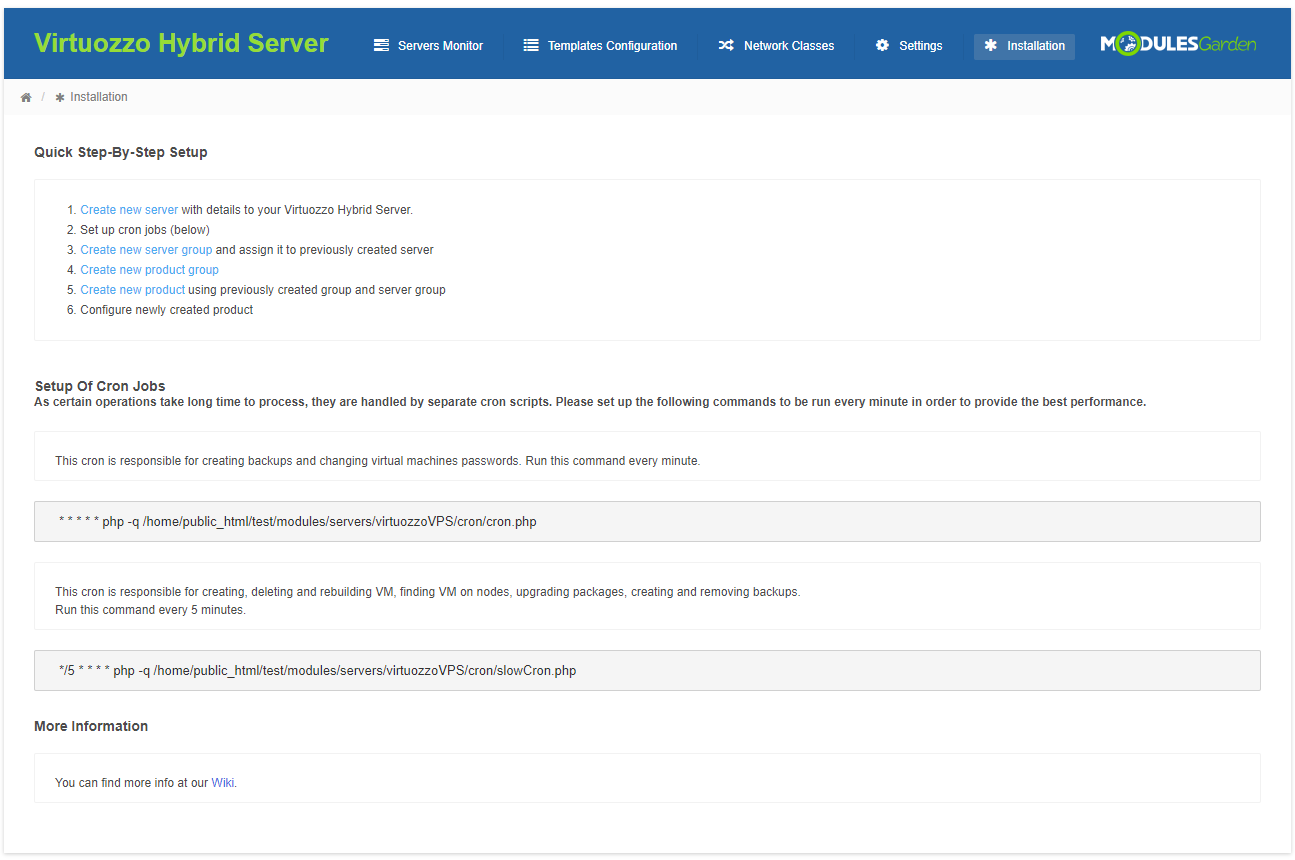Open Templates Configuration menu item
Screen dimensions: 1295x860
[x=601, y=46]
